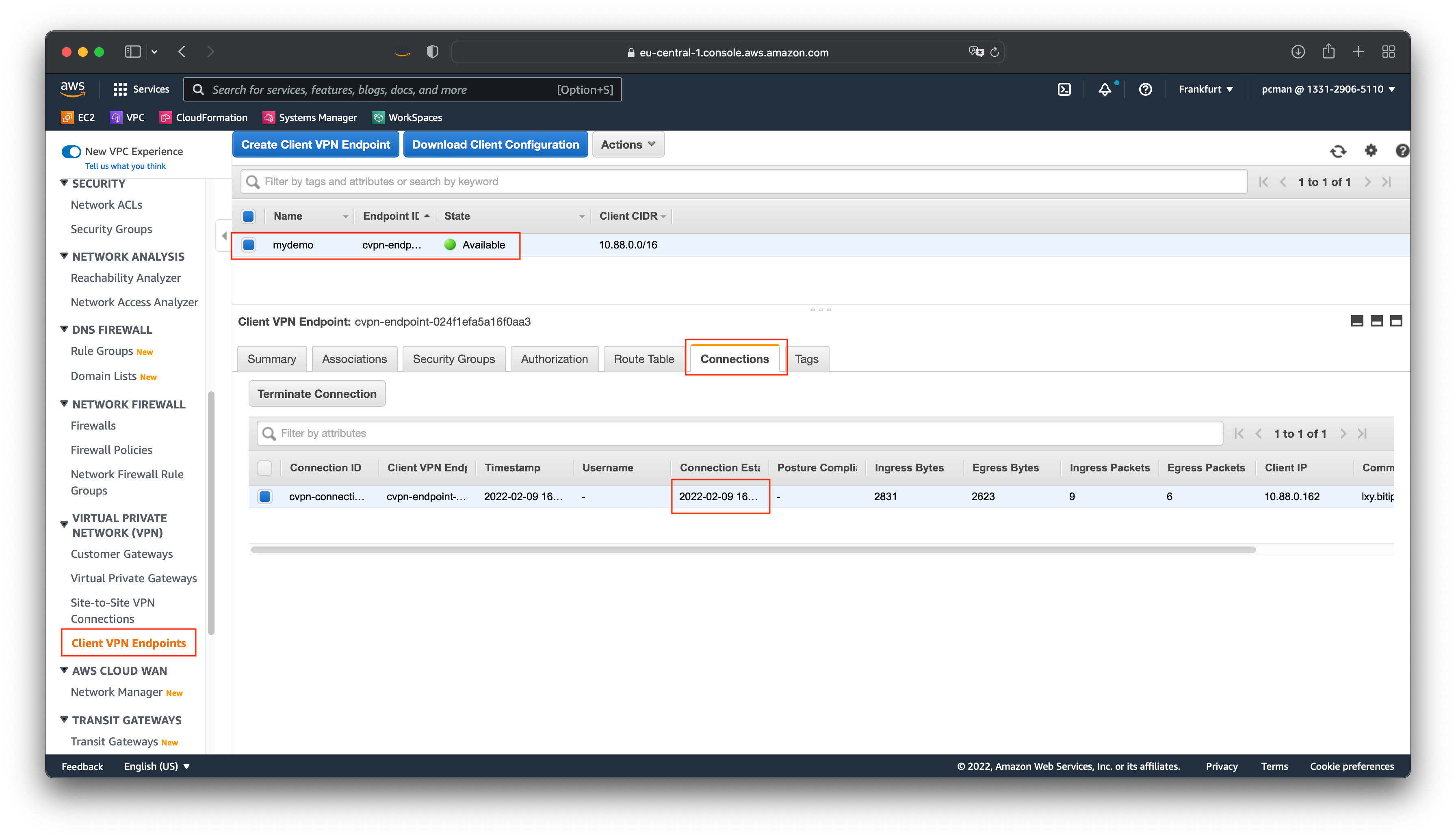The image size is (1456, 838).
Task: Refresh the Client VPN endpoints list
Action: click(x=1337, y=151)
